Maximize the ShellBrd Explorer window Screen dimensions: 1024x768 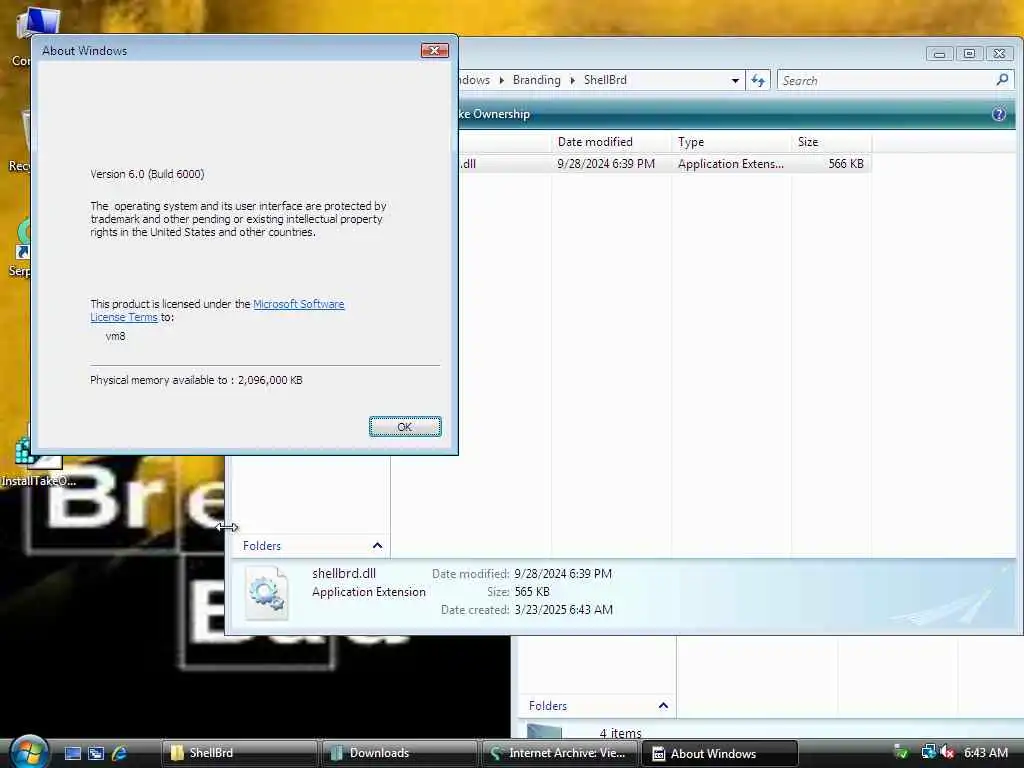point(969,54)
